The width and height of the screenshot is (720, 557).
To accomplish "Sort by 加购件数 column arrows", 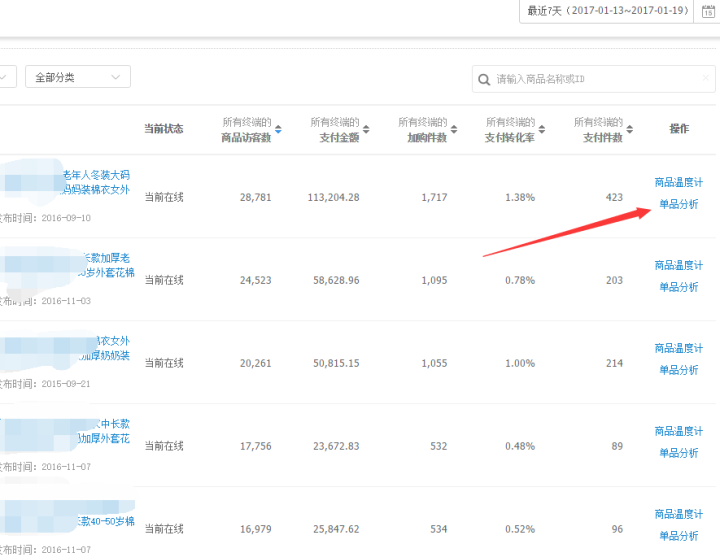I will (x=454, y=129).
